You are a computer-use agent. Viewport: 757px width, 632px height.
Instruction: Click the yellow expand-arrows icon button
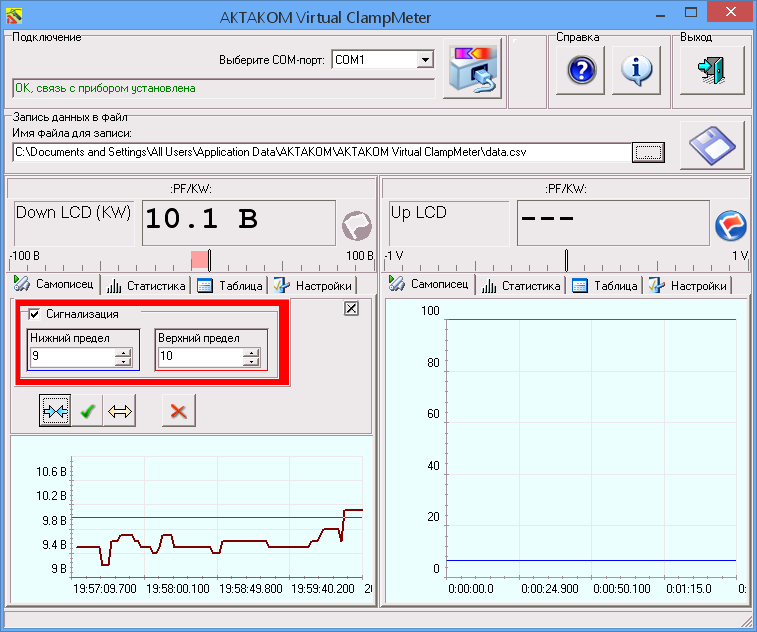click(120, 411)
